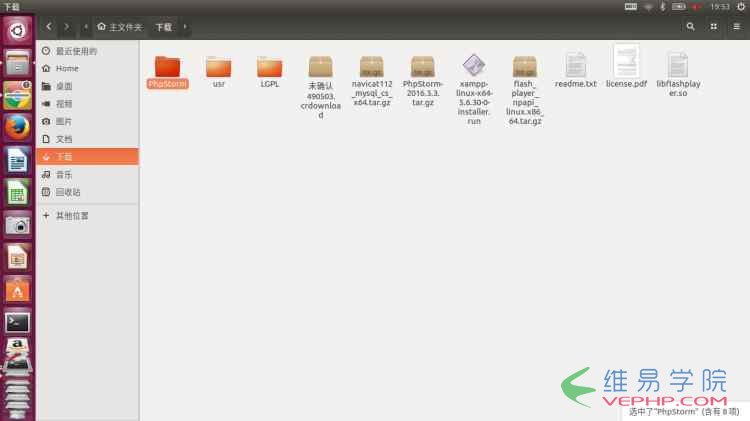Image resolution: width=750 pixels, height=421 pixels.
Task: Open Recent files in sidebar
Action: [88, 51]
